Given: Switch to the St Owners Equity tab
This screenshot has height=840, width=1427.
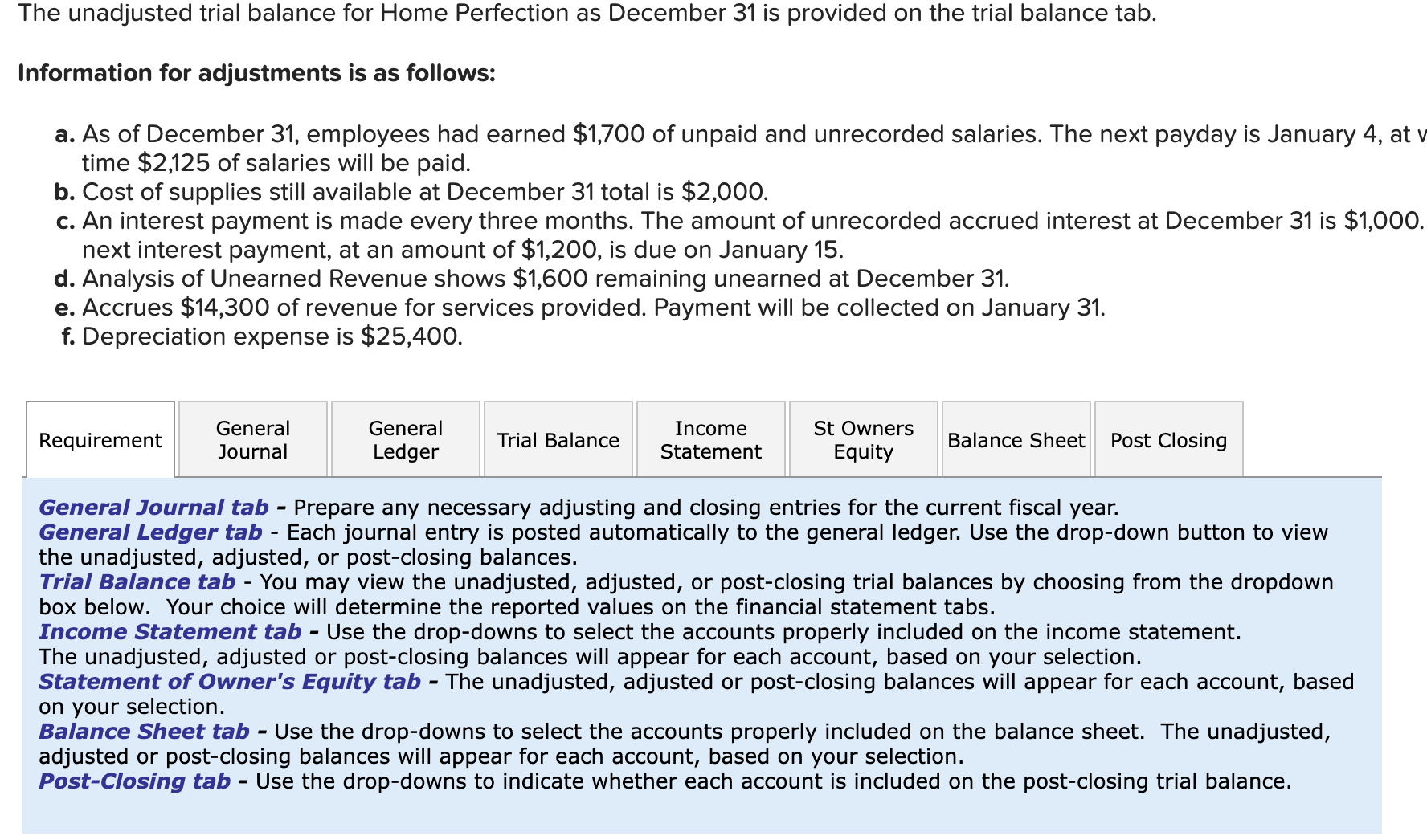Looking at the screenshot, I should (862, 439).
